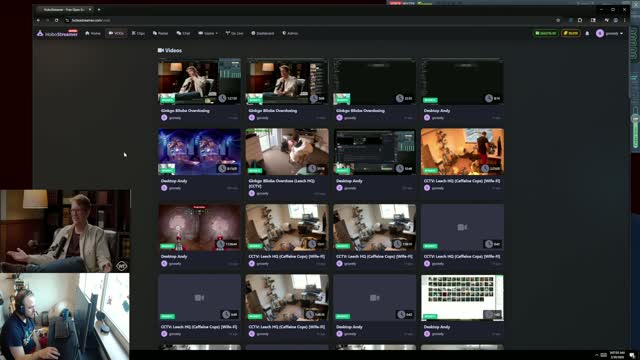Expand the Game dropdown in the navbar

click(208, 33)
